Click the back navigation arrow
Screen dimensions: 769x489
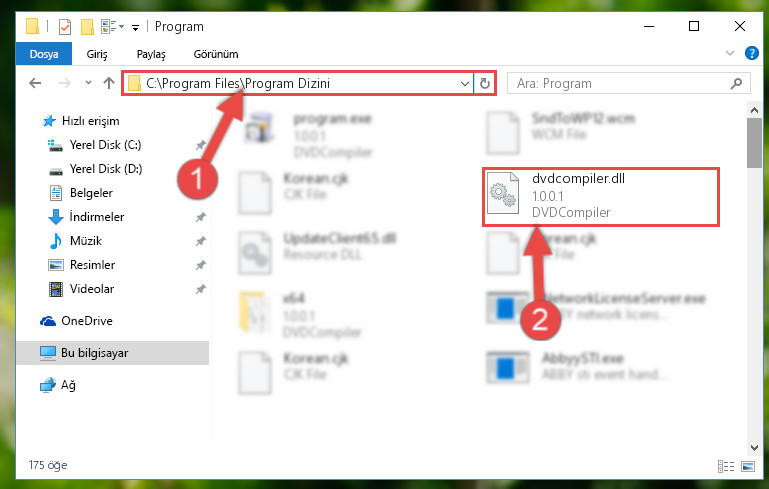tap(35, 83)
